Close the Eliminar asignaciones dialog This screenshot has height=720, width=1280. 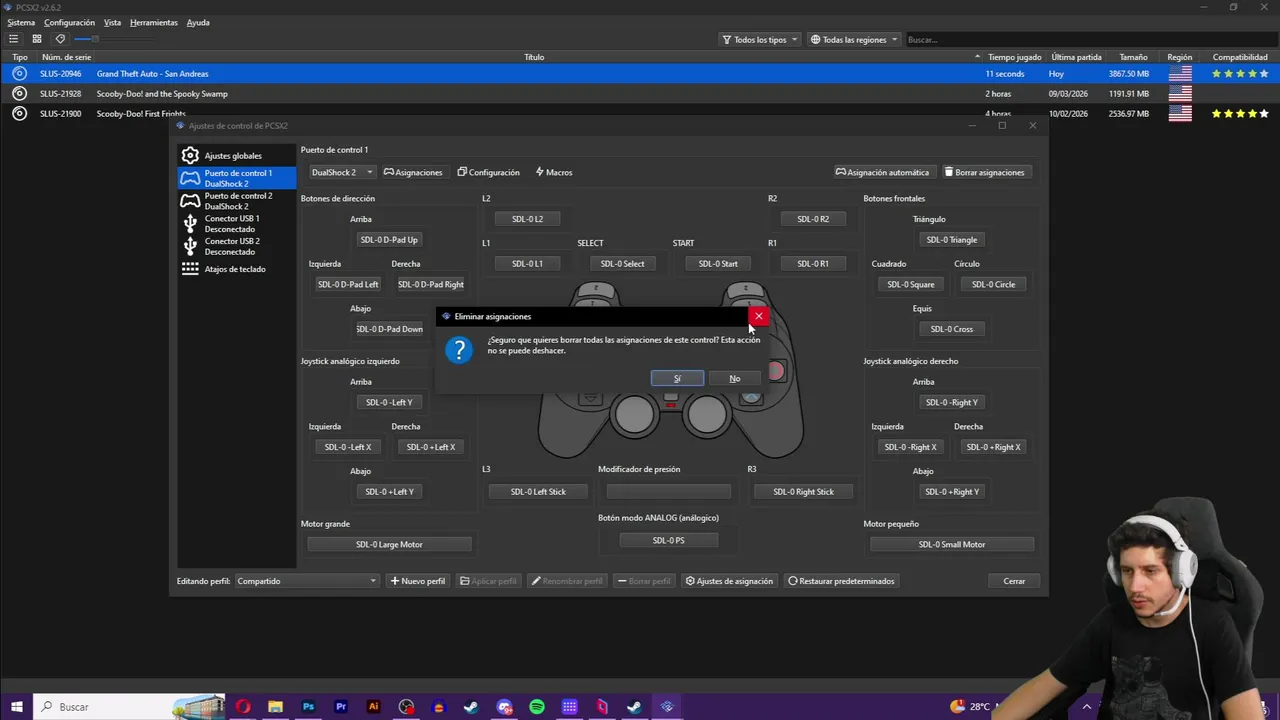(758, 316)
